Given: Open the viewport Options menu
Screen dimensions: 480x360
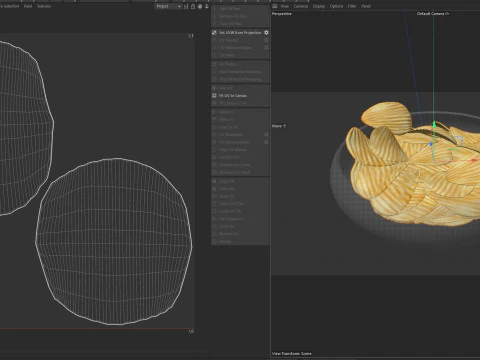Looking at the screenshot, I should 336,6.
